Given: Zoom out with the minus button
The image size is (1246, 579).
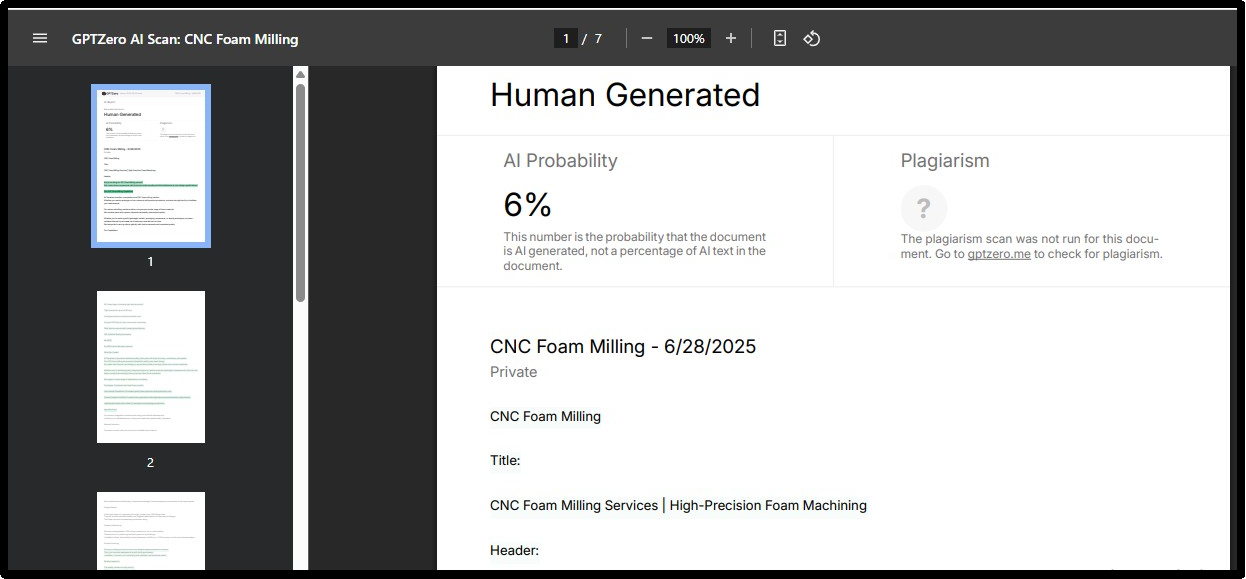Looking at the screenshot, I should point(647,38).
